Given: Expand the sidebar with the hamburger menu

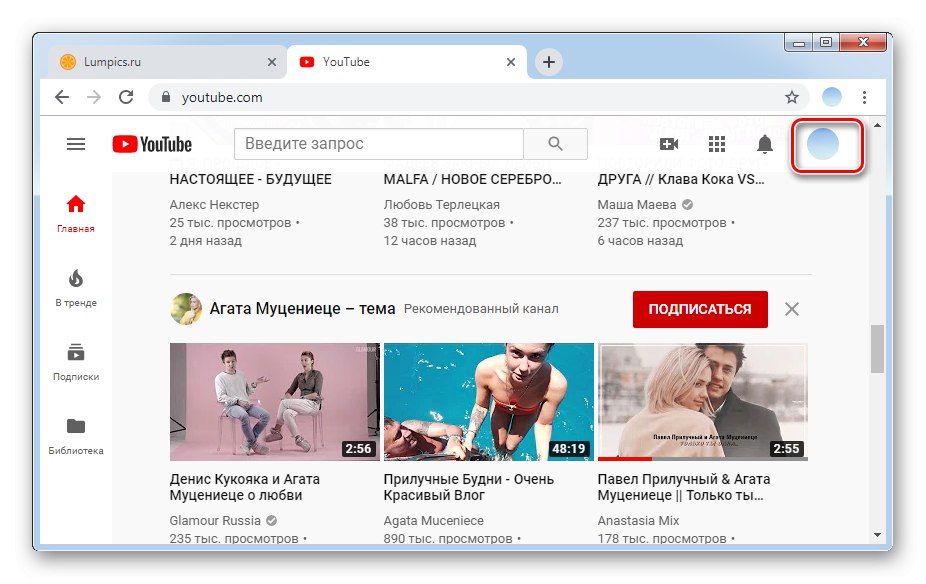Looking at the screenshot, I should click(75, 143).
